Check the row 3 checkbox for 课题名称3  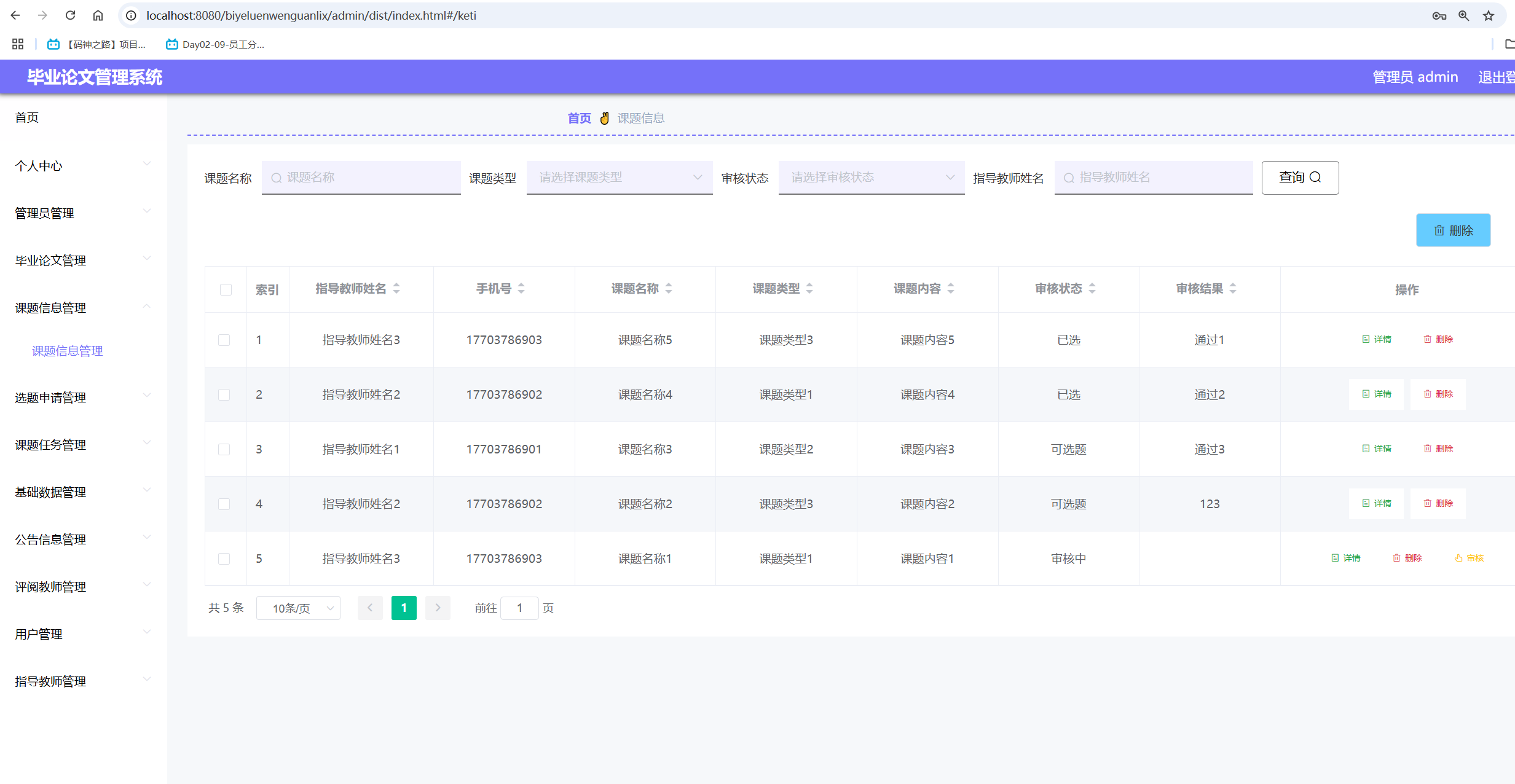click(224, 449)
